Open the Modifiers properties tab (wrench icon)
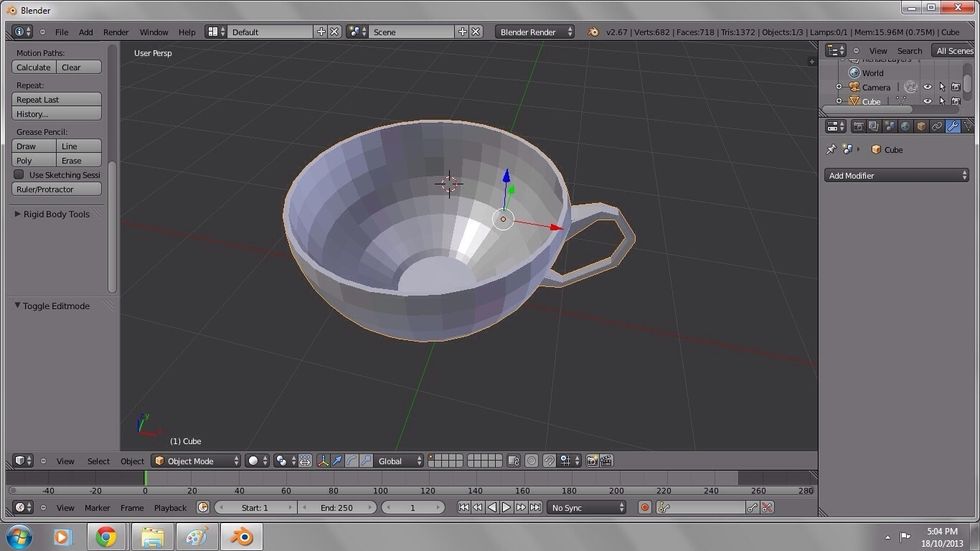This screenshot has width=980, height=551. [x=952, y=126]
